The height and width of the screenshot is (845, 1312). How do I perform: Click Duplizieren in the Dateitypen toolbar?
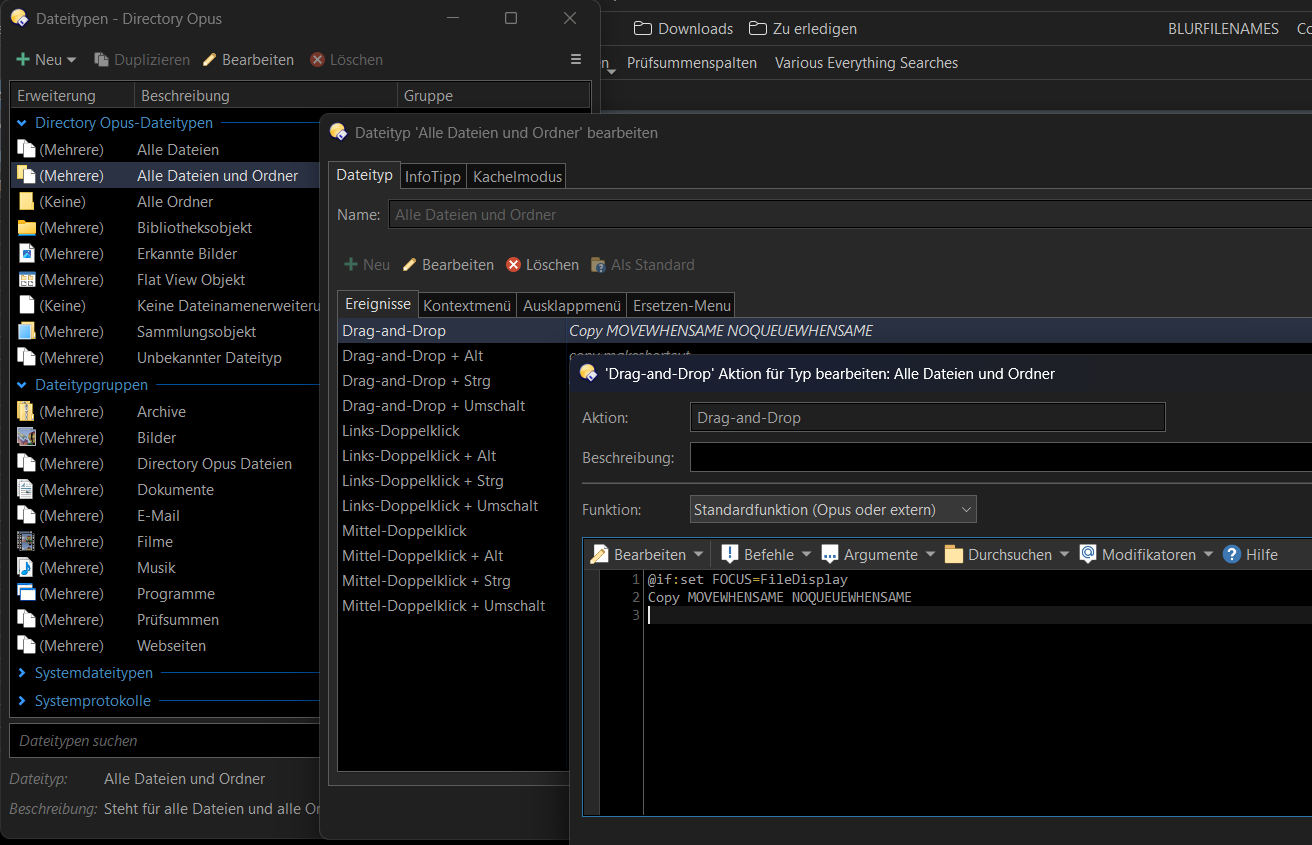pos(142,60)
